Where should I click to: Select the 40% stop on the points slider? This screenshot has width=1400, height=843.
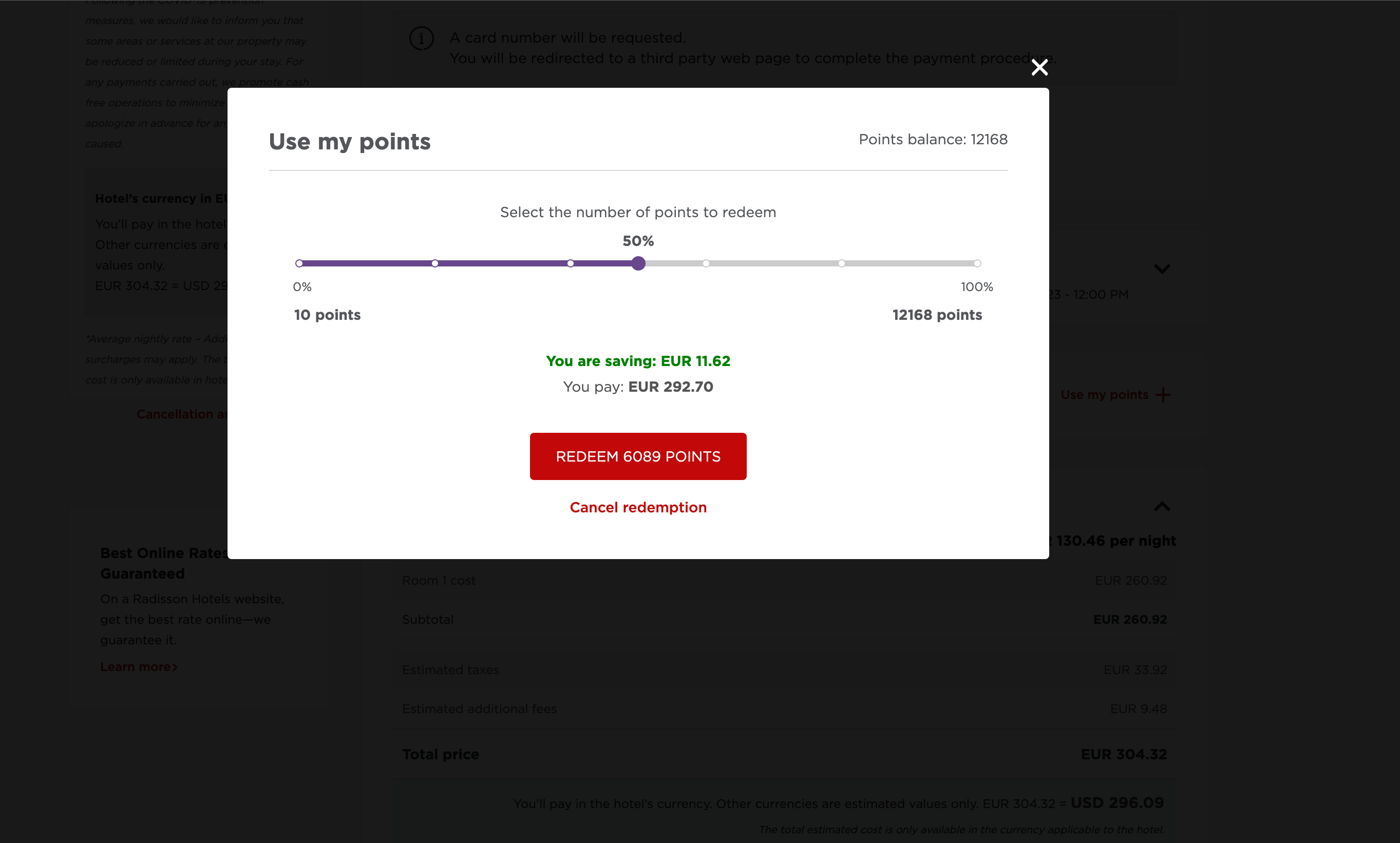coord(571,263)
